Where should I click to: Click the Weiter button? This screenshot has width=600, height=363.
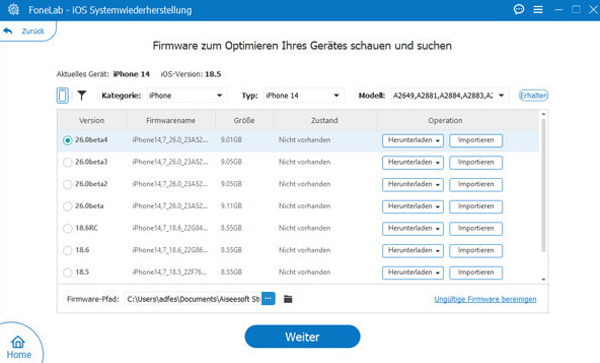[x=302, y=337]
